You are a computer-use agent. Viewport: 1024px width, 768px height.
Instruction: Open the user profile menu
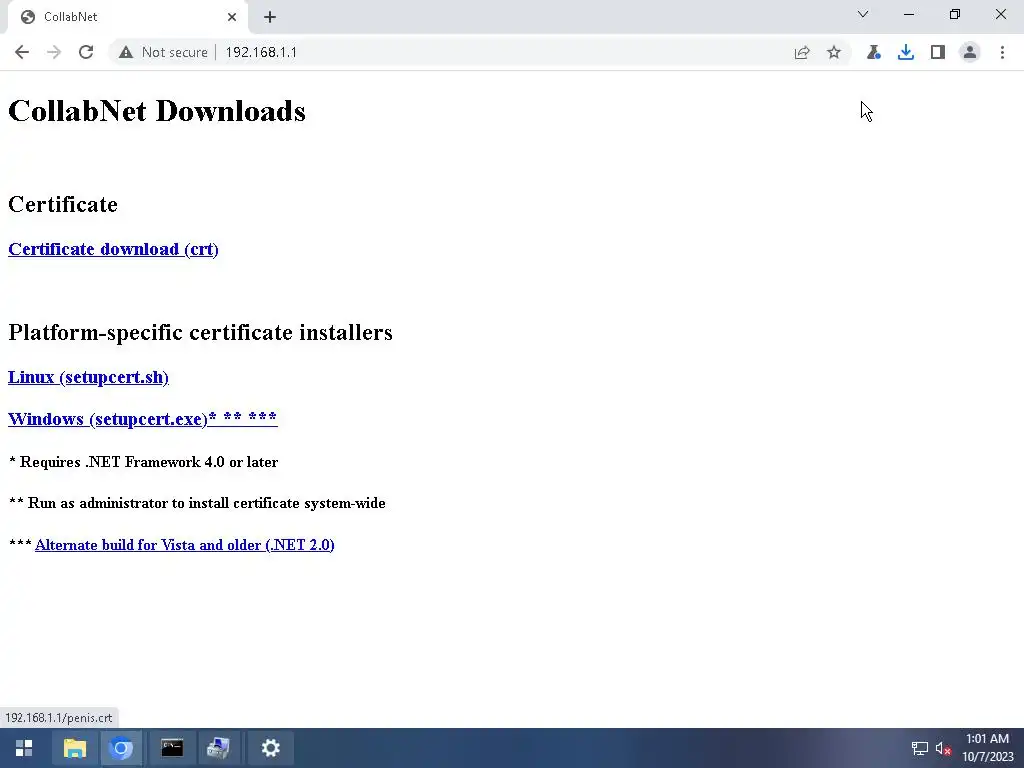point(970,52)
